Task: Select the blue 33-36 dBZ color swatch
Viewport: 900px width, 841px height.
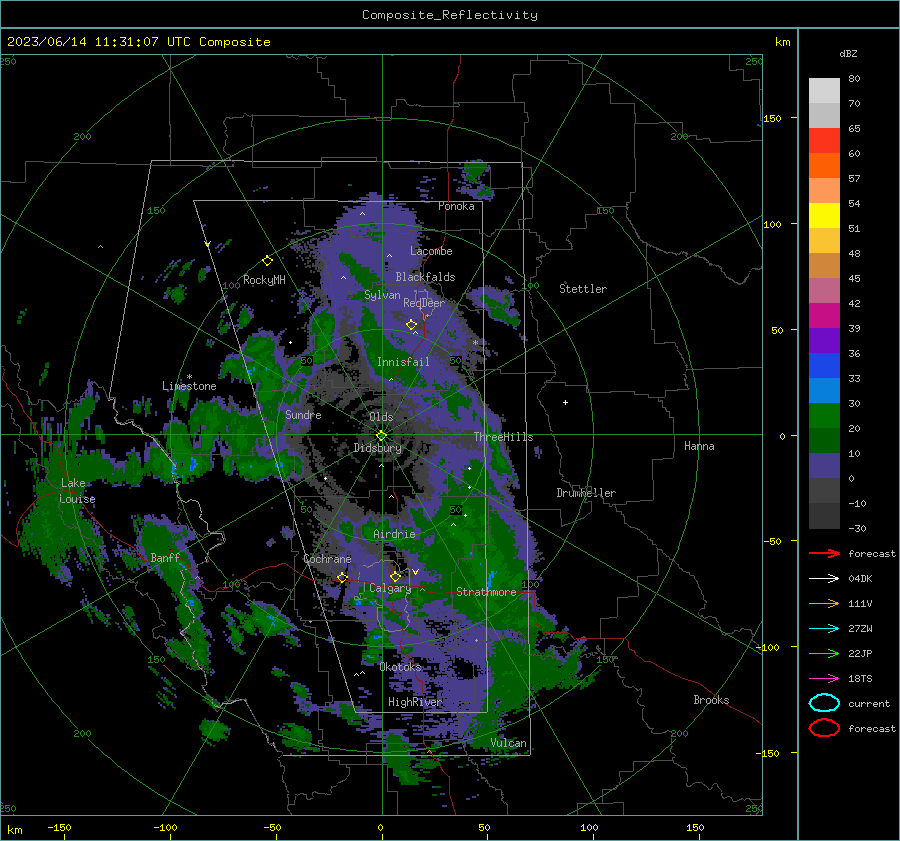Action: click(x=824, y=366)
